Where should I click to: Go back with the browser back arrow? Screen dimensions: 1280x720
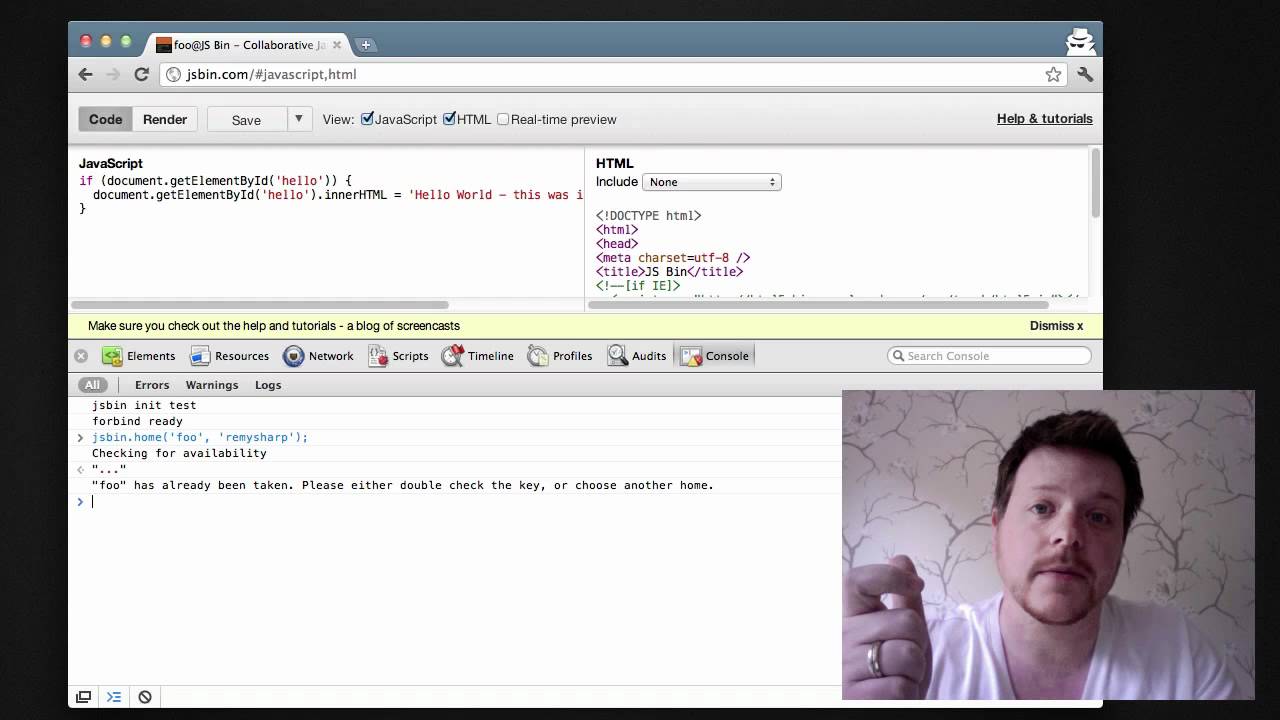click(86, 74)
